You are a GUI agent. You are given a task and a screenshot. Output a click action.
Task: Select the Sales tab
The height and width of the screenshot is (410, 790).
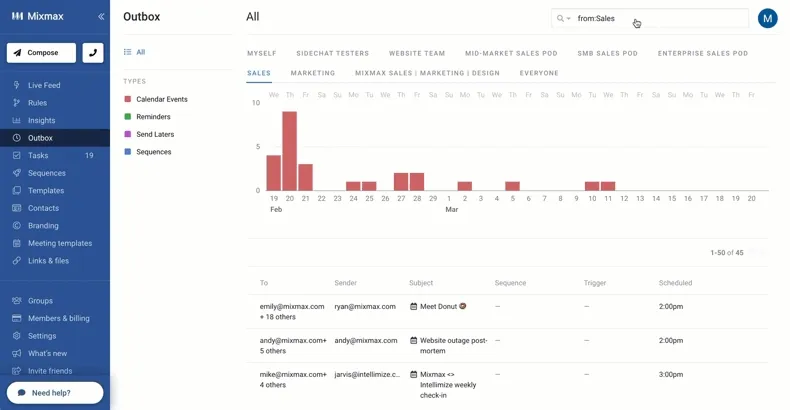[x=259, y=73]
